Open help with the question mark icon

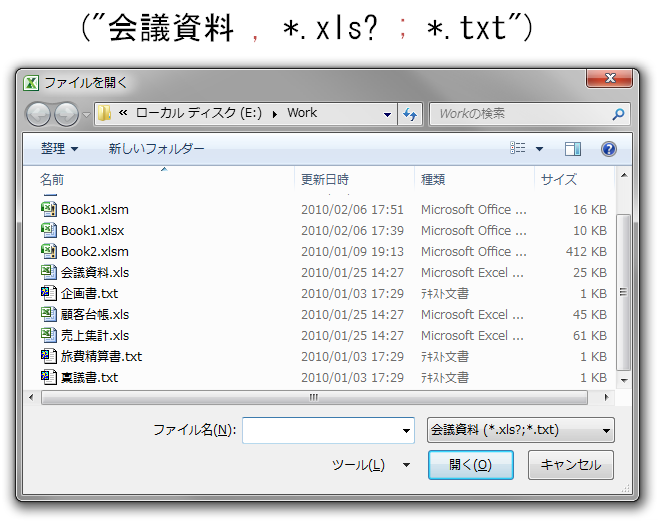[608, 149]
